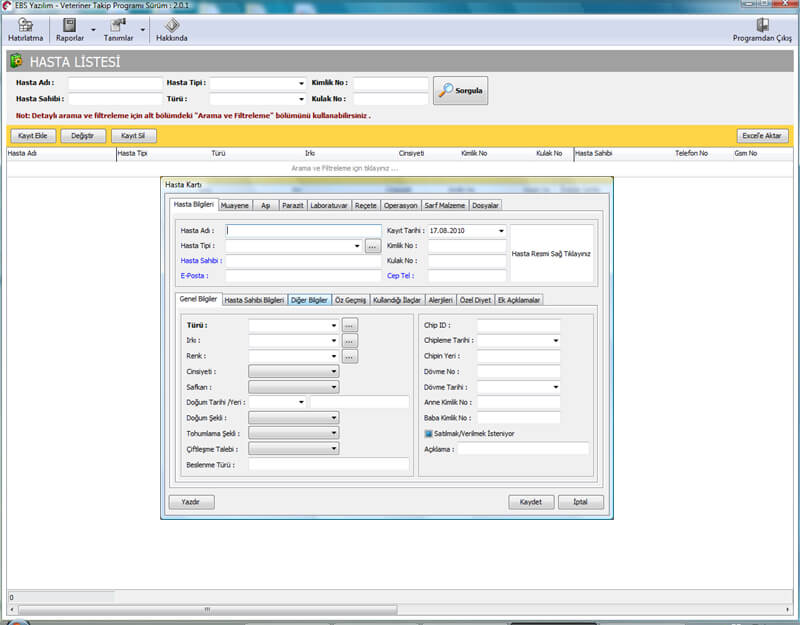Expand the Doğum Şekli dropdown
This screenshot has height=625, width=800.
pyautogui.click(x=334, y=418)
